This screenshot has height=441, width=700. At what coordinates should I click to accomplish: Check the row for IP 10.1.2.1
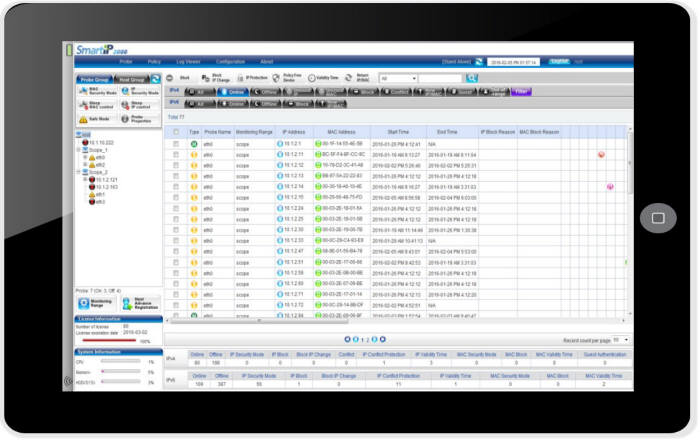pos(176,144)
